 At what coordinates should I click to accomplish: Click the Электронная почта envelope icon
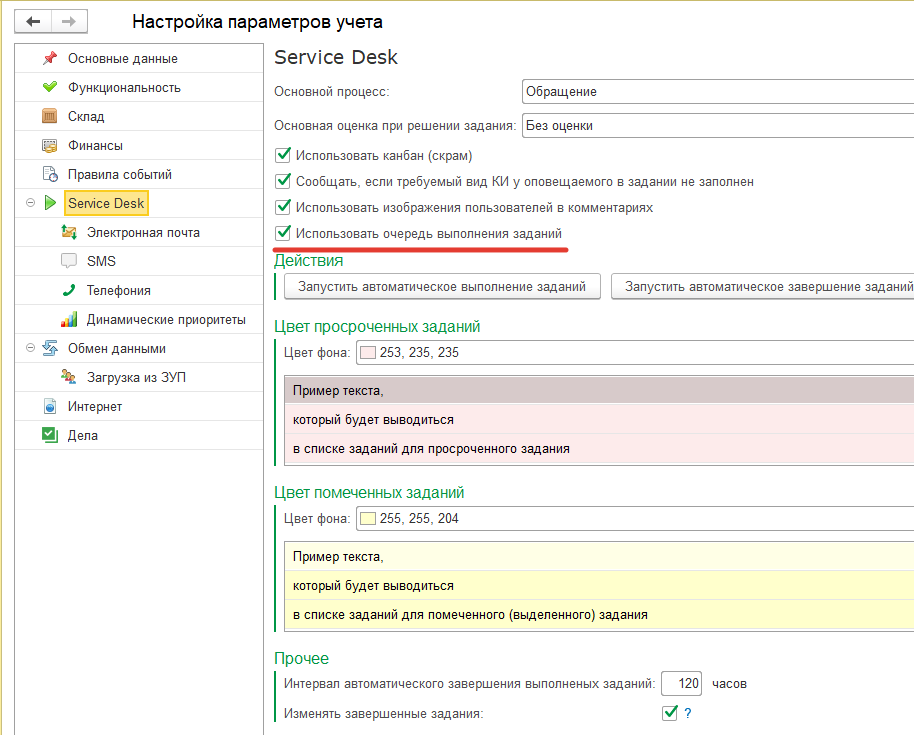pyautogui.click(x=69, y=233)
